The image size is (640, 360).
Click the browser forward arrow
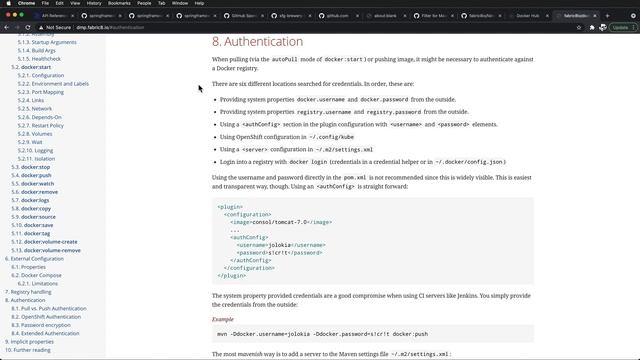point(17,27)
